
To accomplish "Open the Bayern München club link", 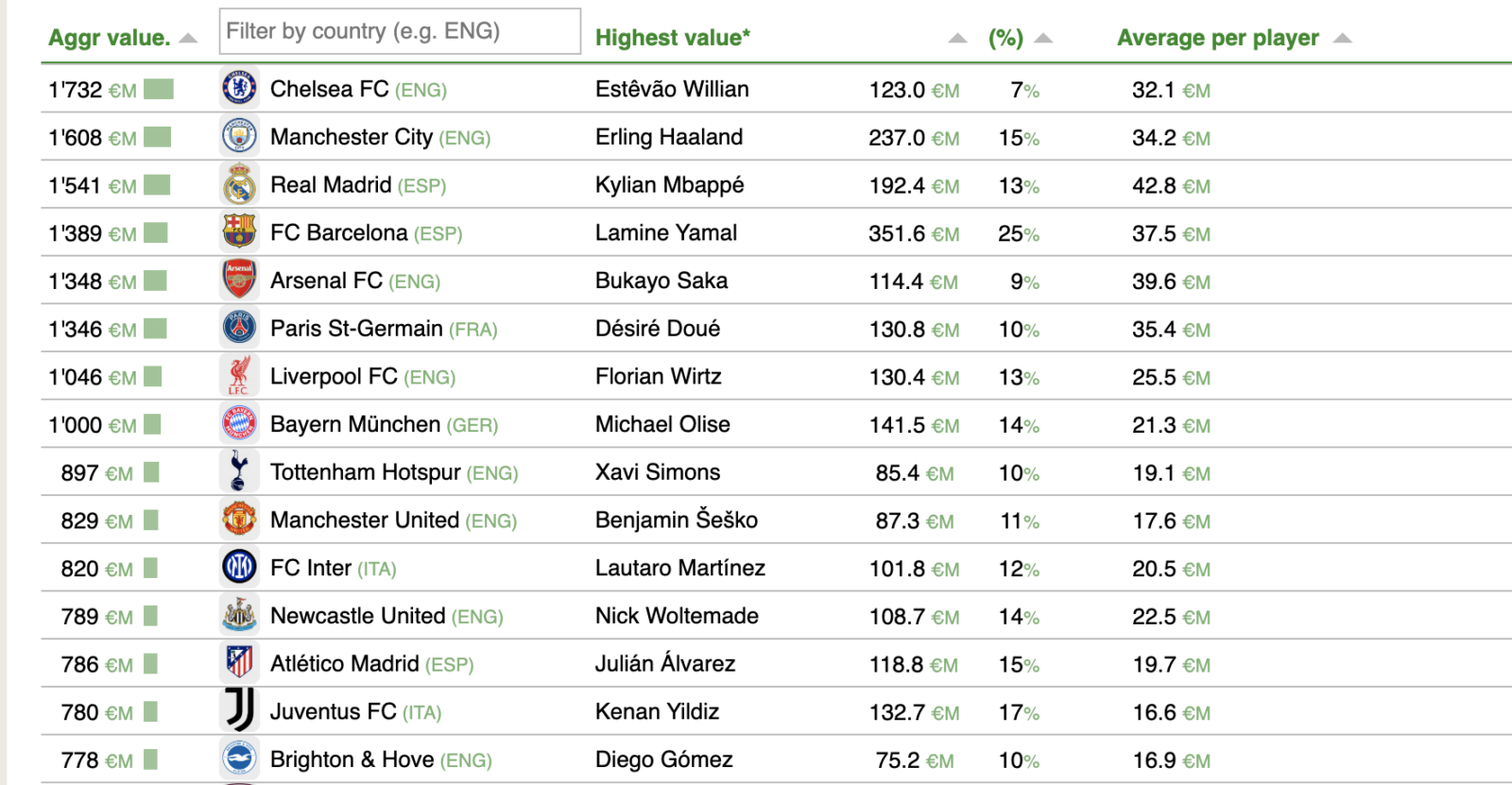I will (x=355, y=424).
